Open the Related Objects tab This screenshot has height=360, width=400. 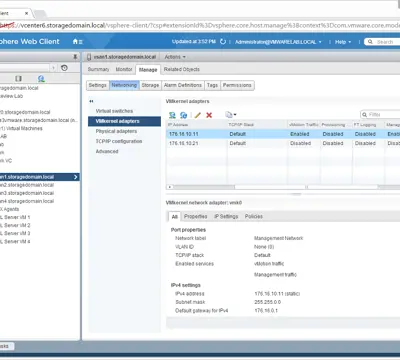182,69
